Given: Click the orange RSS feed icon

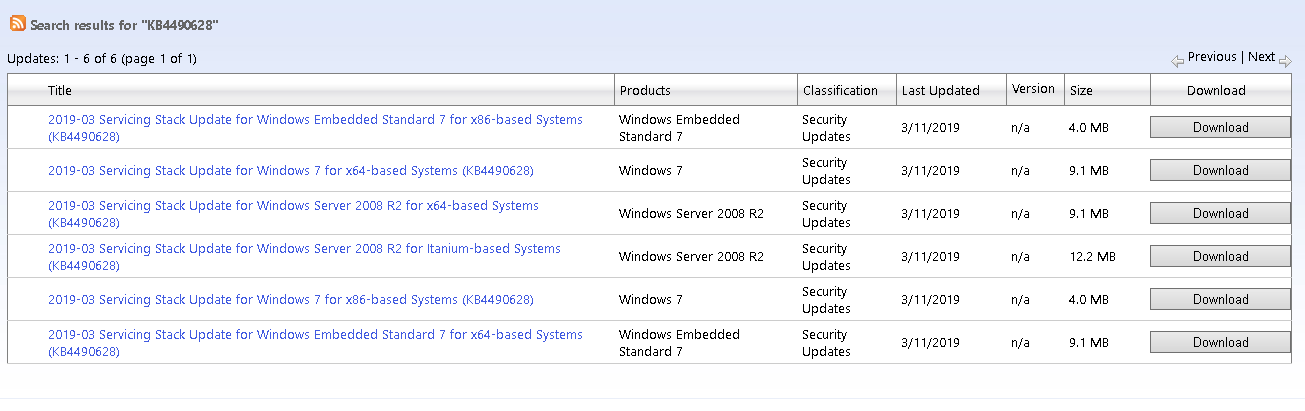Looking at the screenshot, I should tap(18, 23).
